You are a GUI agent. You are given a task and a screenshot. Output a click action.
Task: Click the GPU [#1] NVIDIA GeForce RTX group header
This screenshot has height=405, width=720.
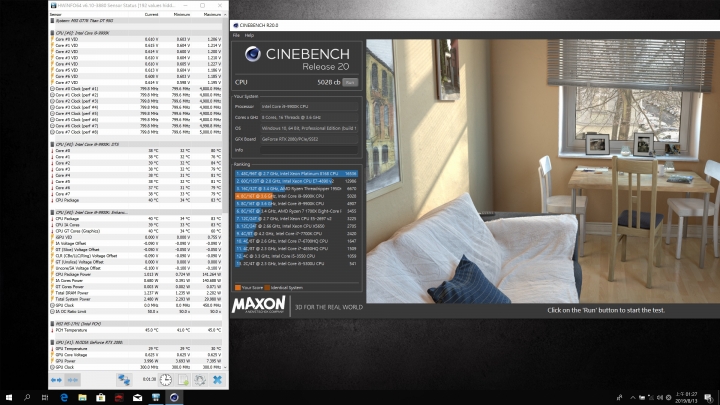coord(135,343)
